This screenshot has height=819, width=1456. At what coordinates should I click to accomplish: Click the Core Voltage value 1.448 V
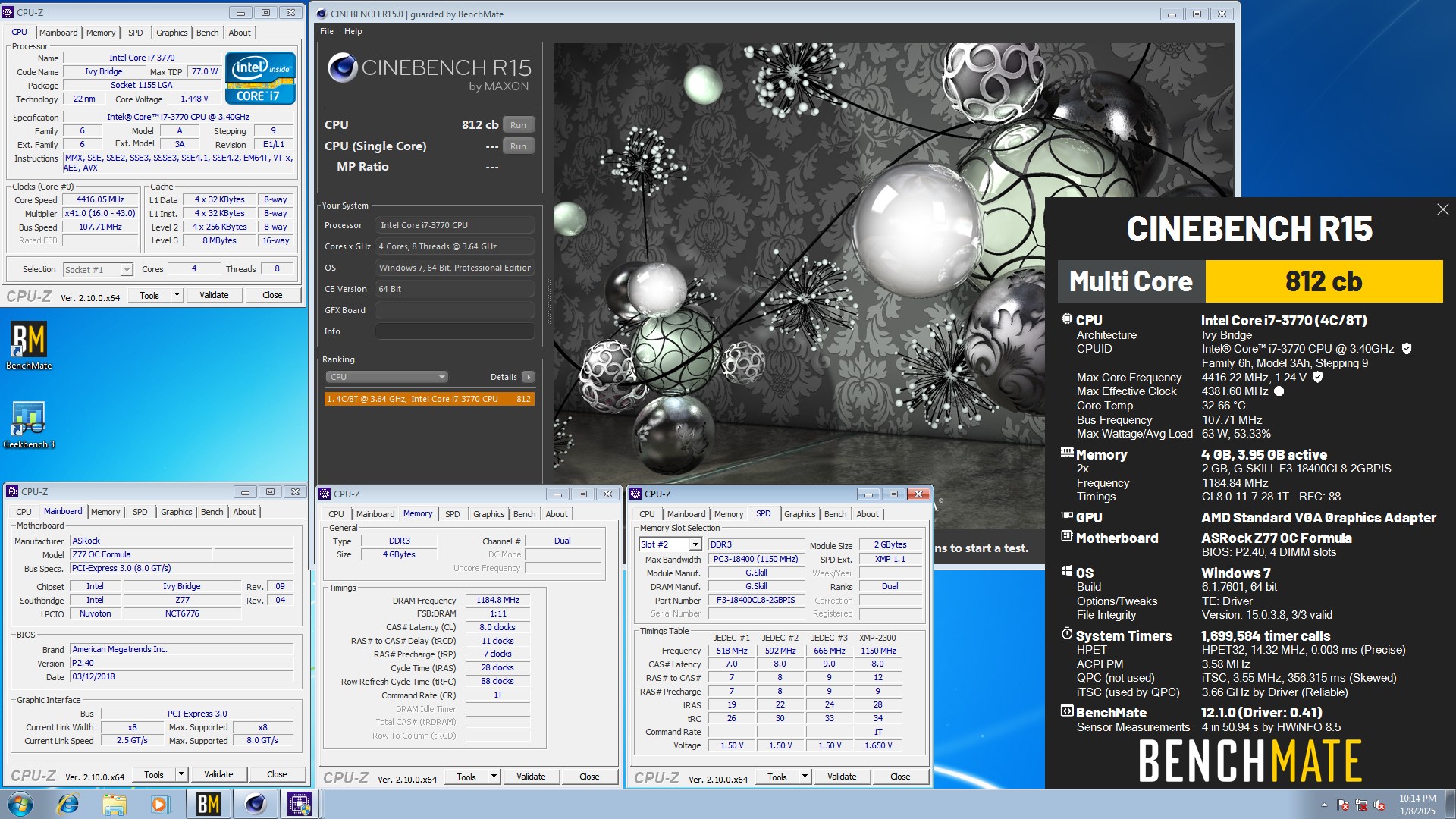[194, 99]
